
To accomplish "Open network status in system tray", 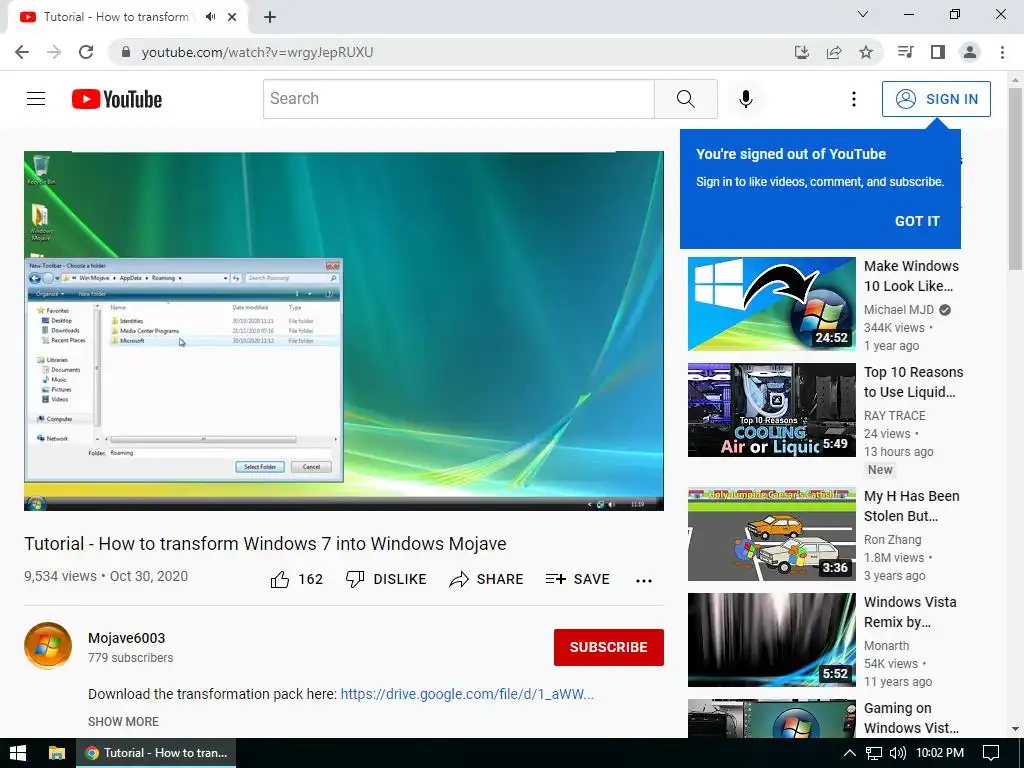I will (873, 753).
